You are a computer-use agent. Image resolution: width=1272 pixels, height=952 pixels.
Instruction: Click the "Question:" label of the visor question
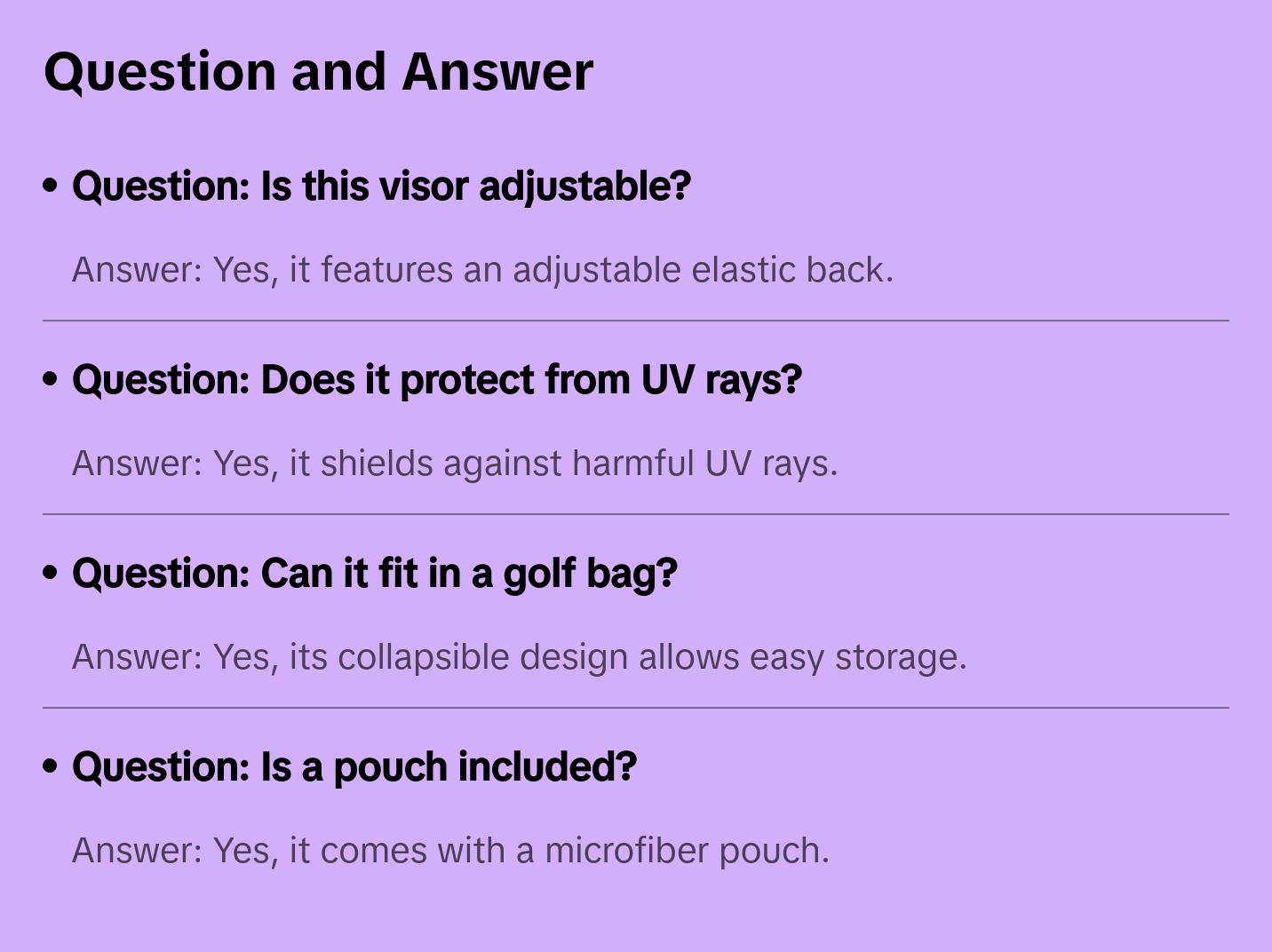pyautogui.click(x=161, y=186)
